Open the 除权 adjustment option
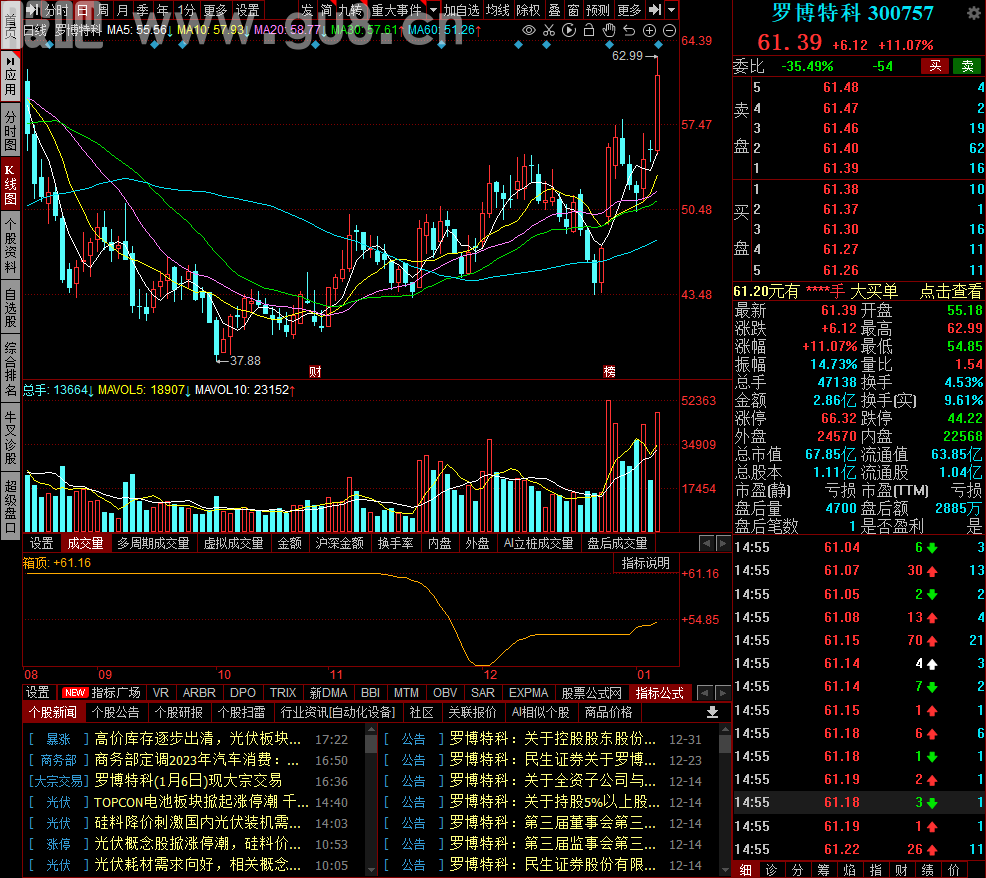986x878 pixels. (528, 10)
